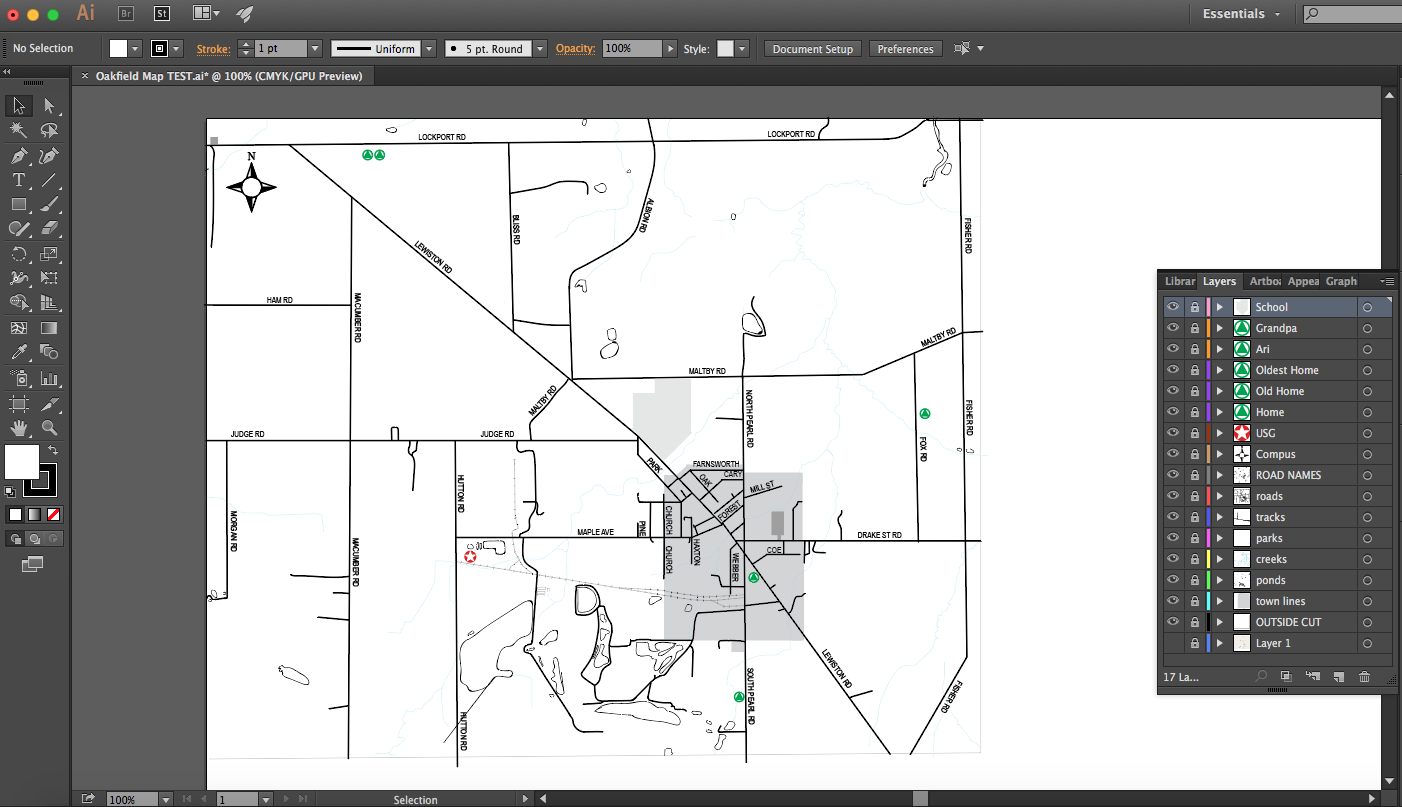Select the Paintbrush tool

49,204
